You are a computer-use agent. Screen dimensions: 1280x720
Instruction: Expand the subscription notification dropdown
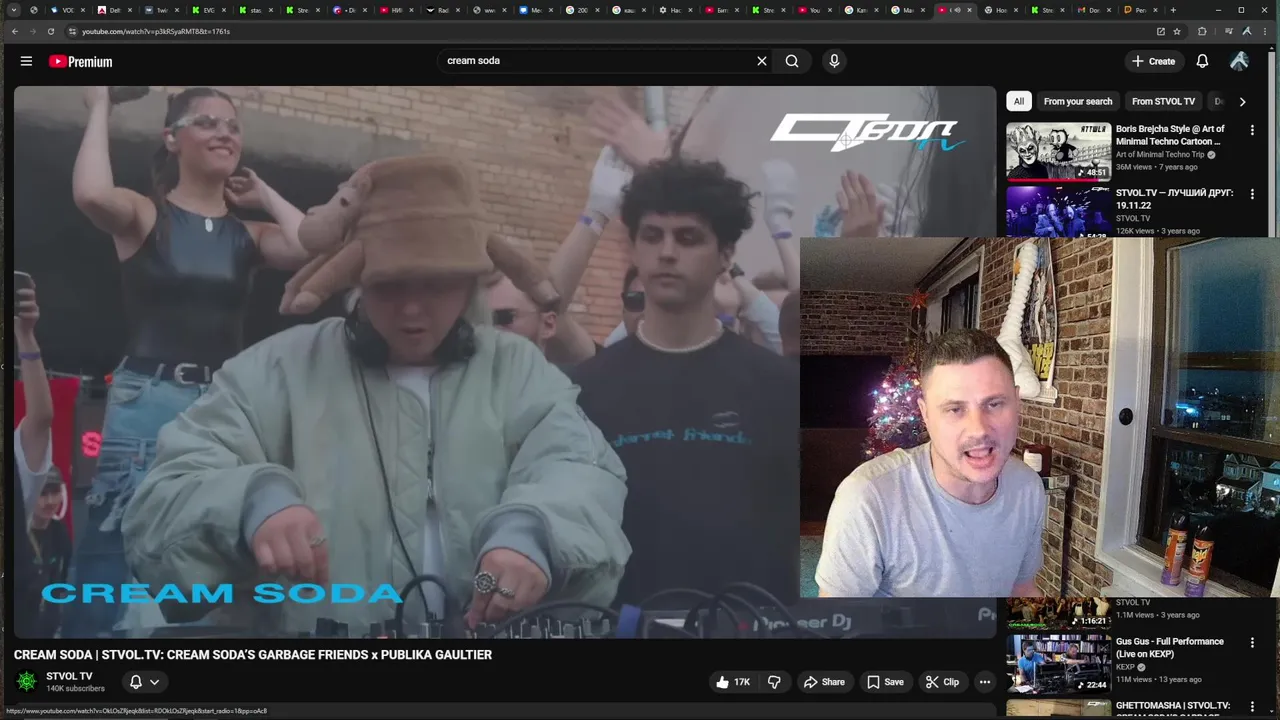point(145,682)
